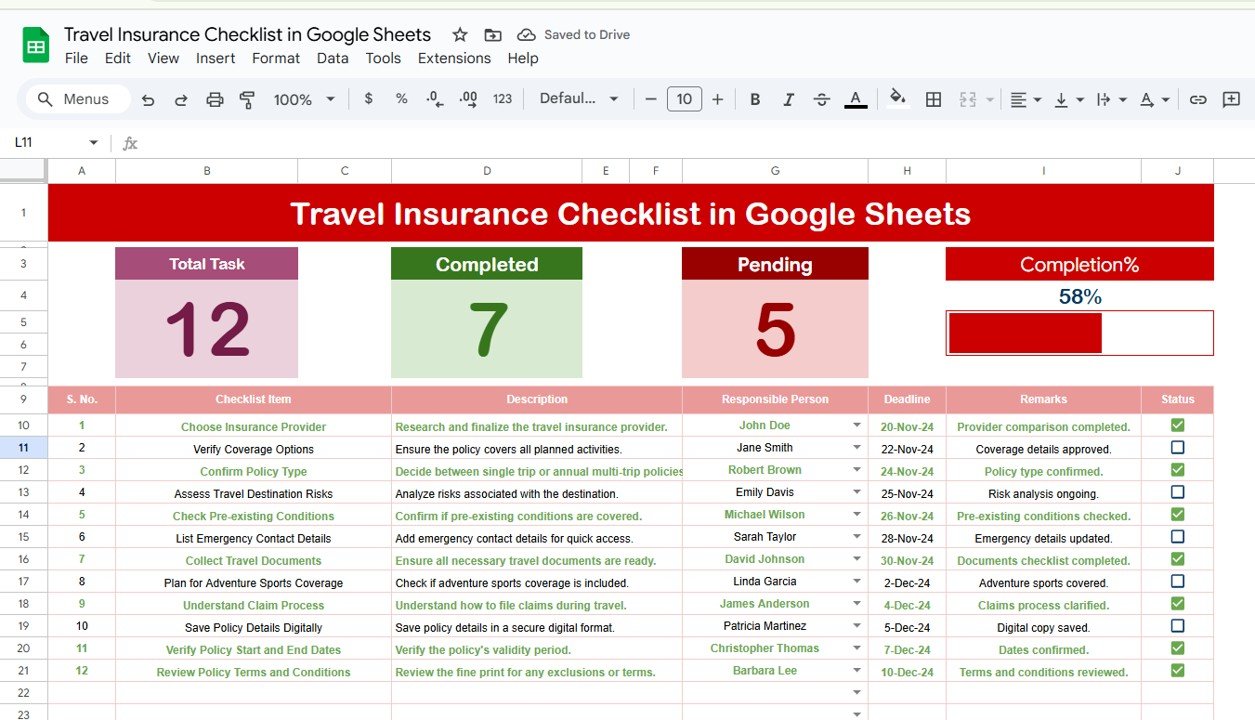Check status for Plan for Adventure Sports Coverage
The height and width of the screenshot is (720, 1255).
[1177, 581]
